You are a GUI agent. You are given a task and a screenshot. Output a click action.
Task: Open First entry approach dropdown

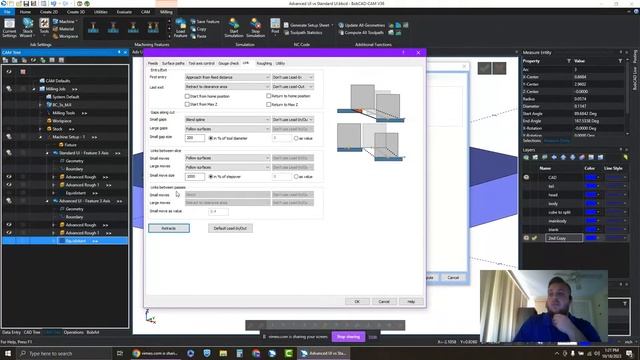[227, 77]
